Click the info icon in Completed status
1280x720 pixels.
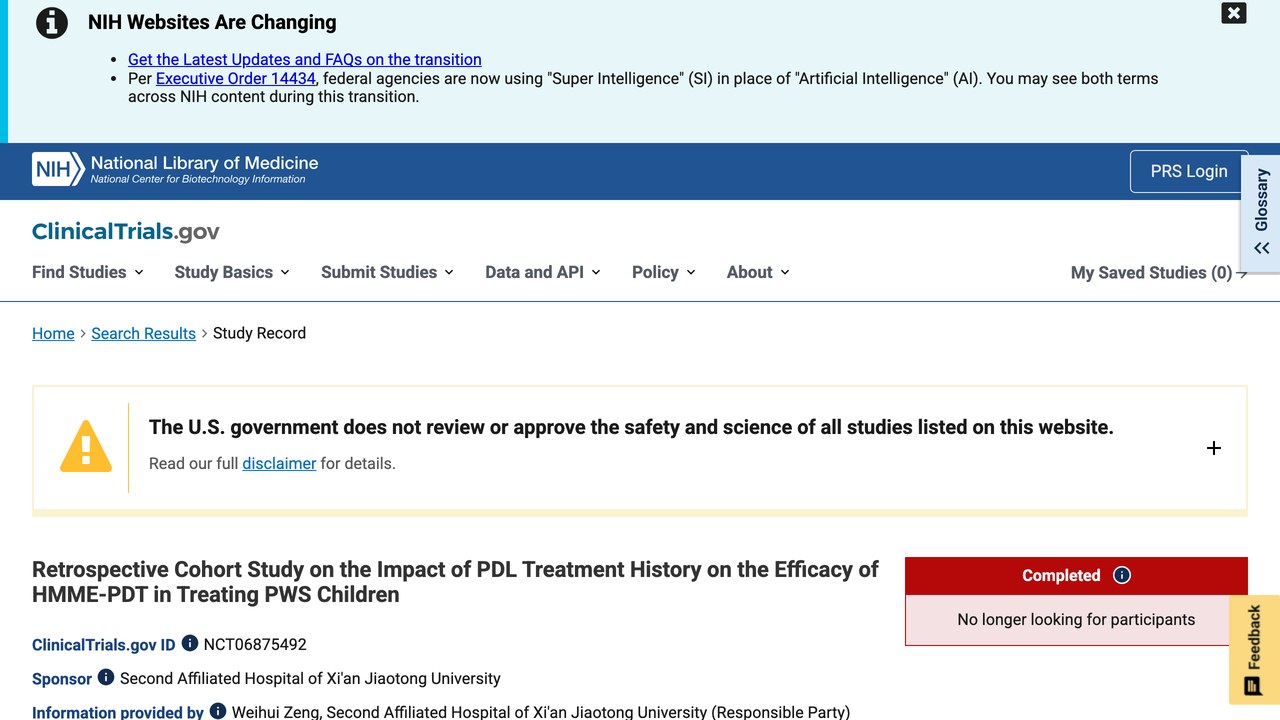(x=1122, y=575)
